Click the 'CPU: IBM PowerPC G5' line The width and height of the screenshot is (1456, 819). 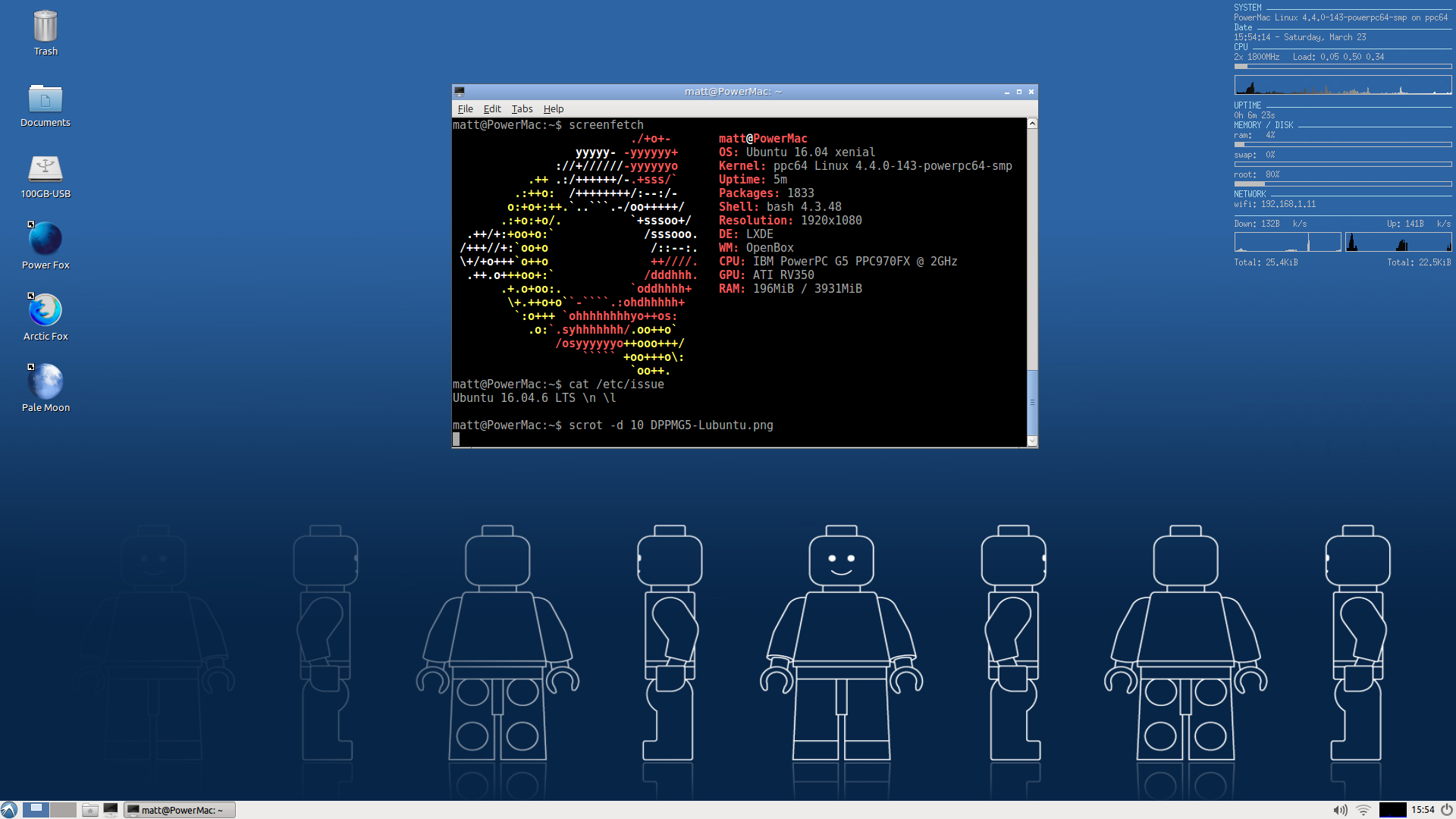838,262
